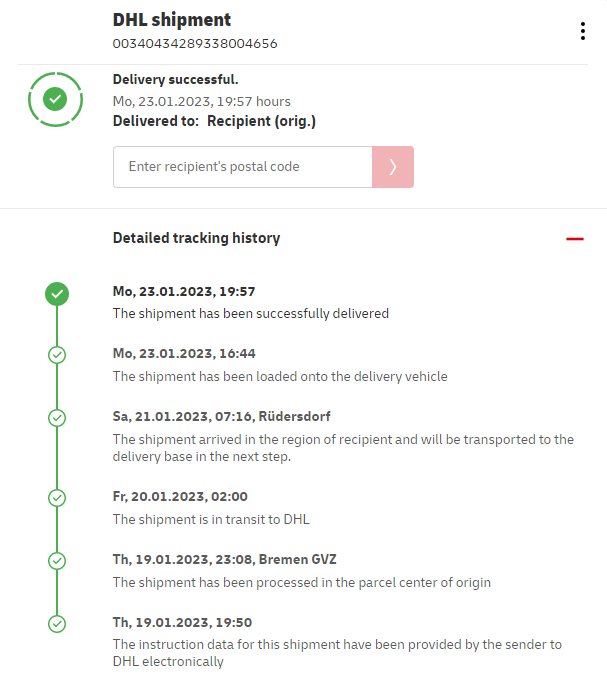The width and height of the screenshot is (607, 684).
Task: Click the instruction data provided checkmark marker
Action: [x=57, y=623]
